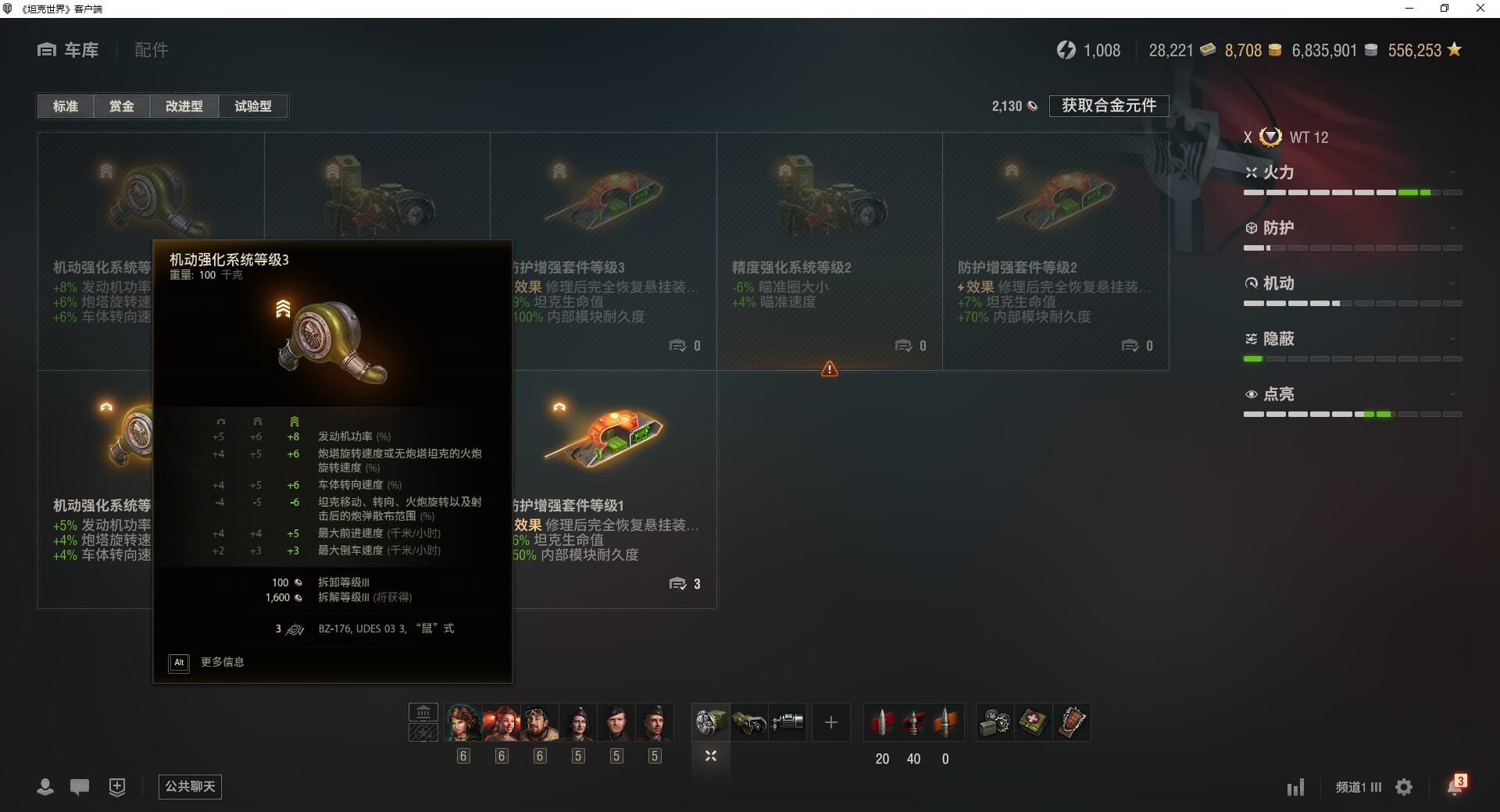The height and width of the screenshot is (812, 1500).
Task: Click the chat bubble icon
Action: point(80,787)
